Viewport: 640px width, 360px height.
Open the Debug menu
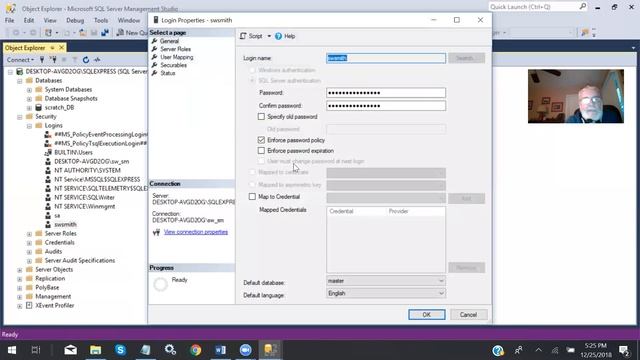75,20
